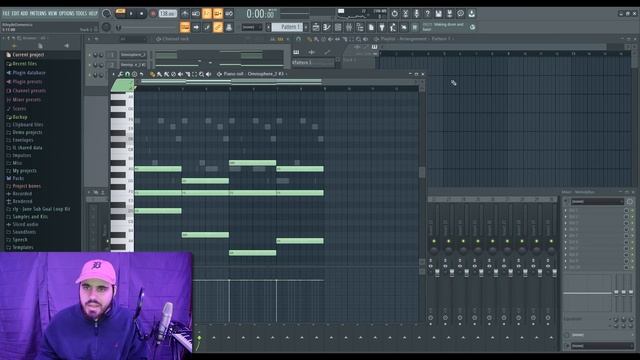
Task: Select the Omnisphere_2 channel button
Action: tap(133, 55)
